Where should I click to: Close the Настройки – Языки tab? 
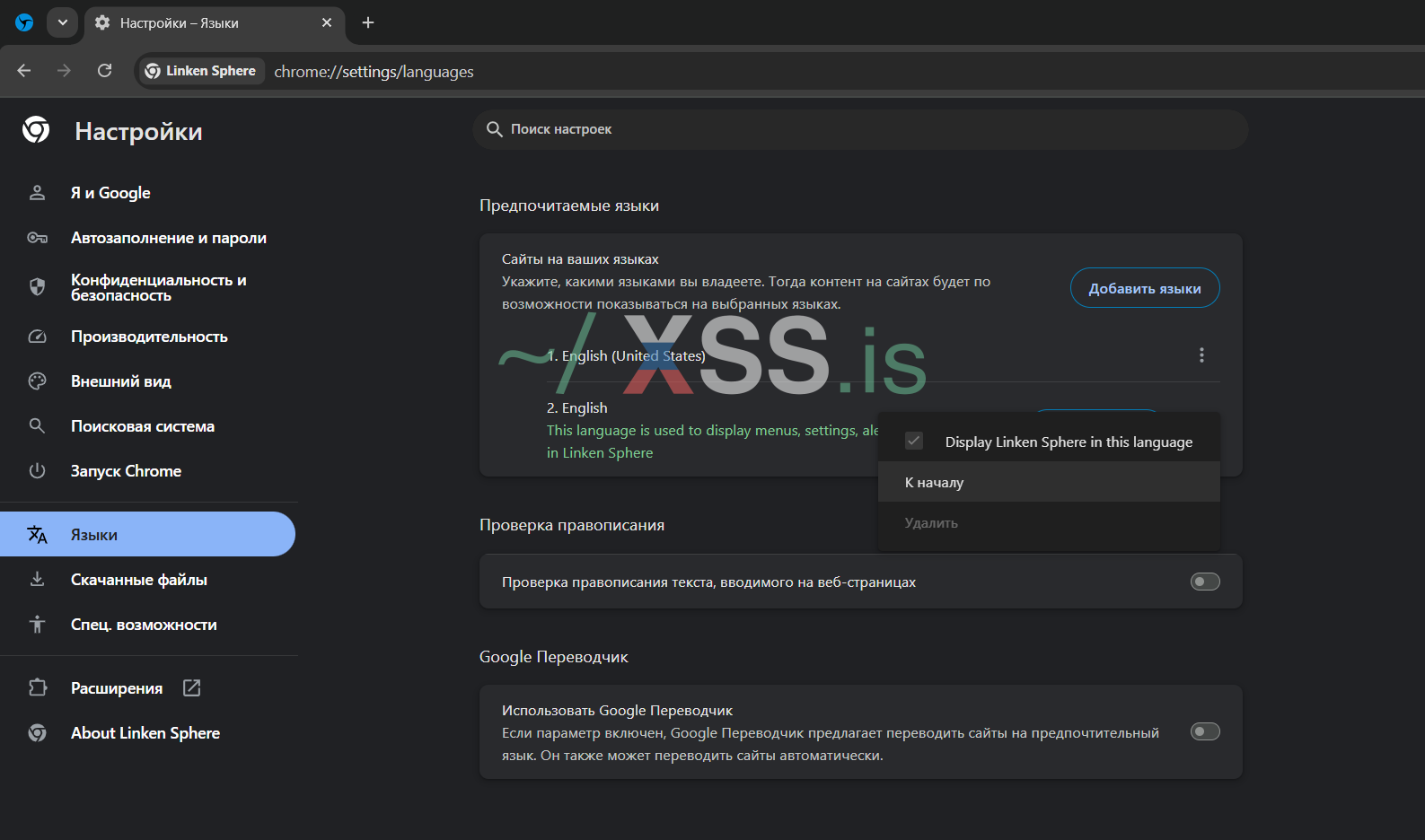pyautogui.click(x=327, y=22)
